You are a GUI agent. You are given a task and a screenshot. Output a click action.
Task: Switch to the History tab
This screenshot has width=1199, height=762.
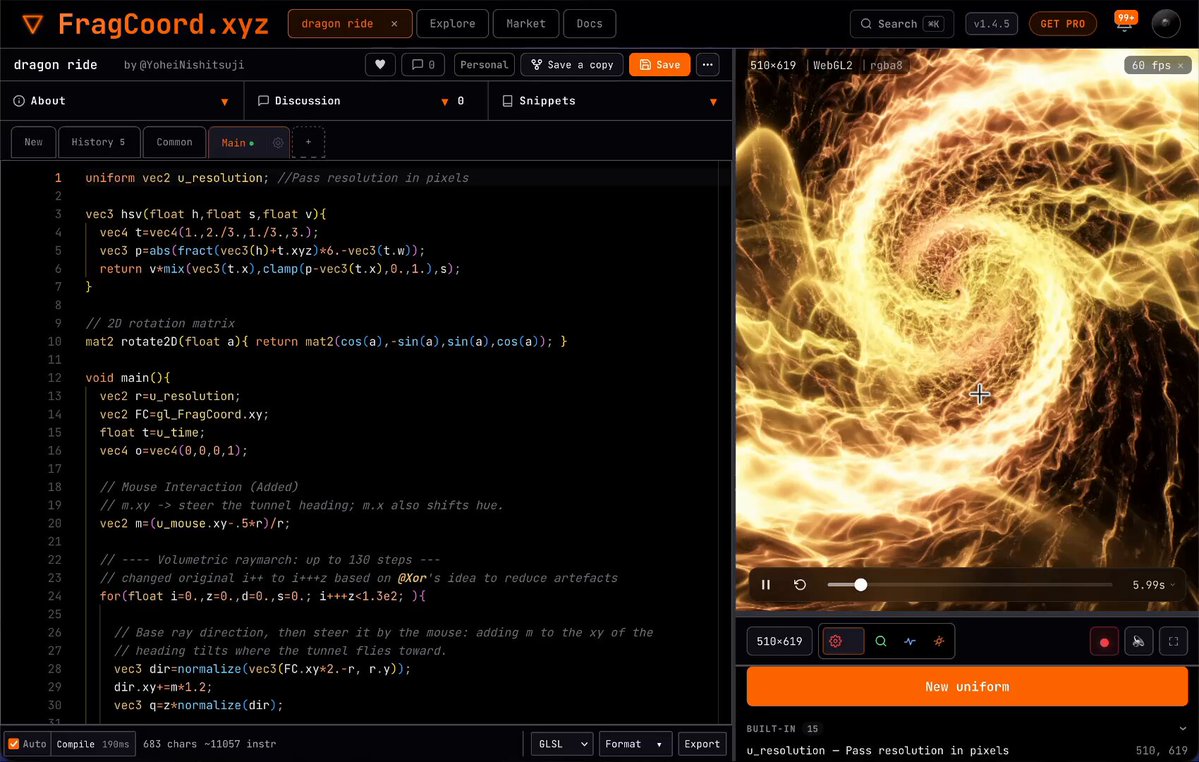click(x=98, y=142)
